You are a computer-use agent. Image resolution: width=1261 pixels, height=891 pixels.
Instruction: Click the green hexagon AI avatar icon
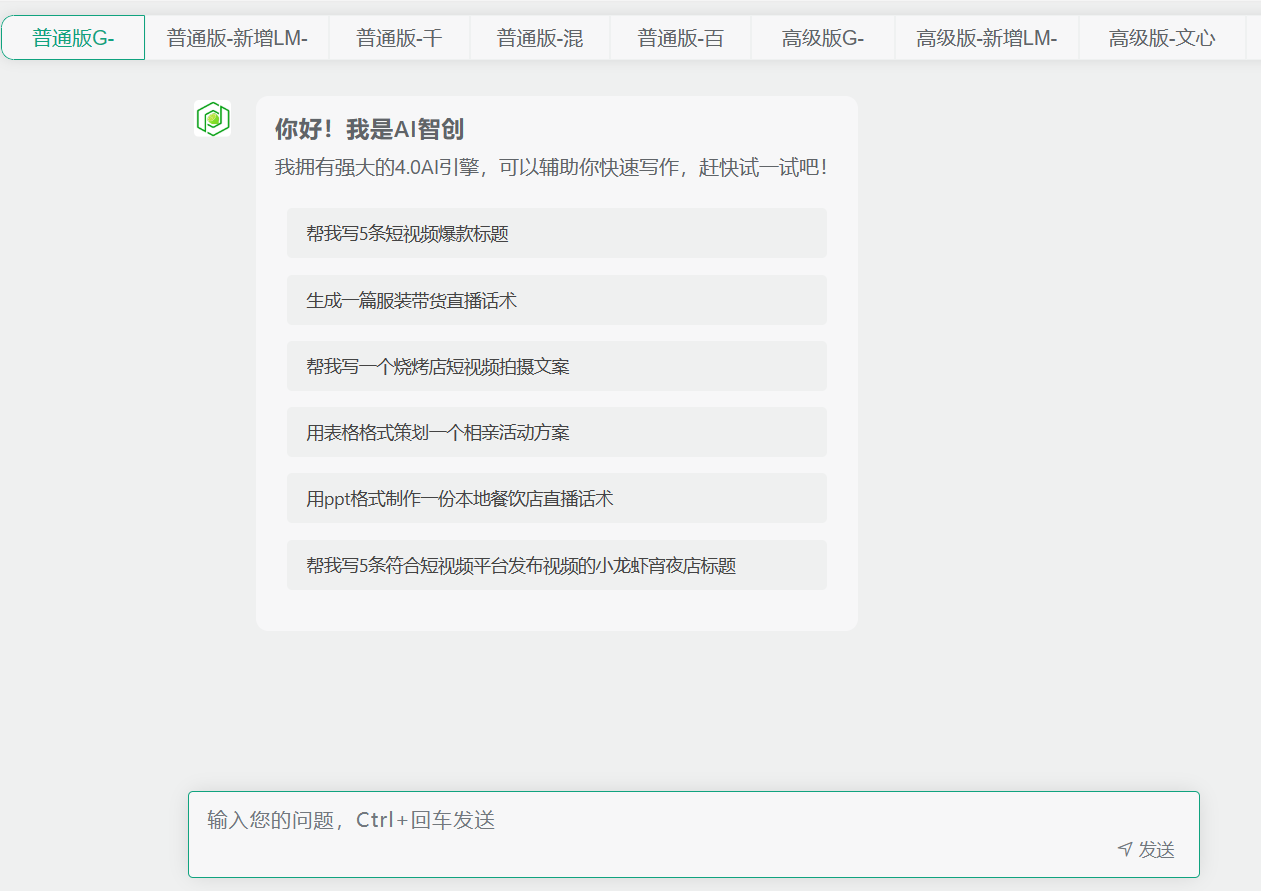point(212,119)
